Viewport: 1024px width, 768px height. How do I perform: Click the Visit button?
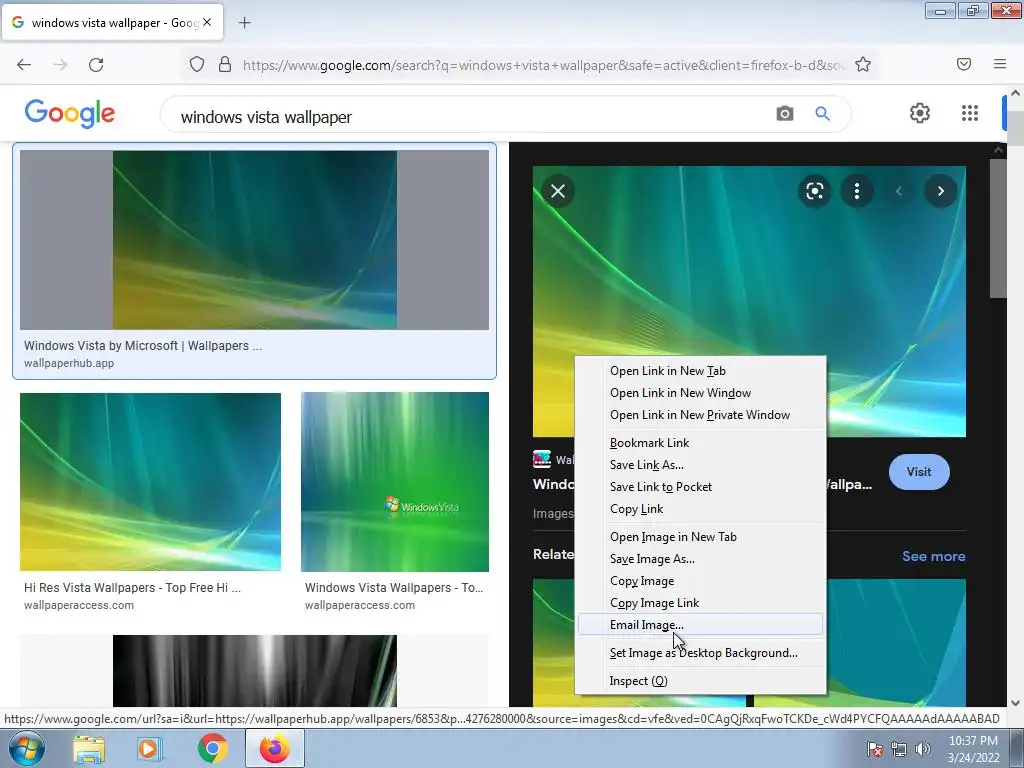tap(919, 472)
